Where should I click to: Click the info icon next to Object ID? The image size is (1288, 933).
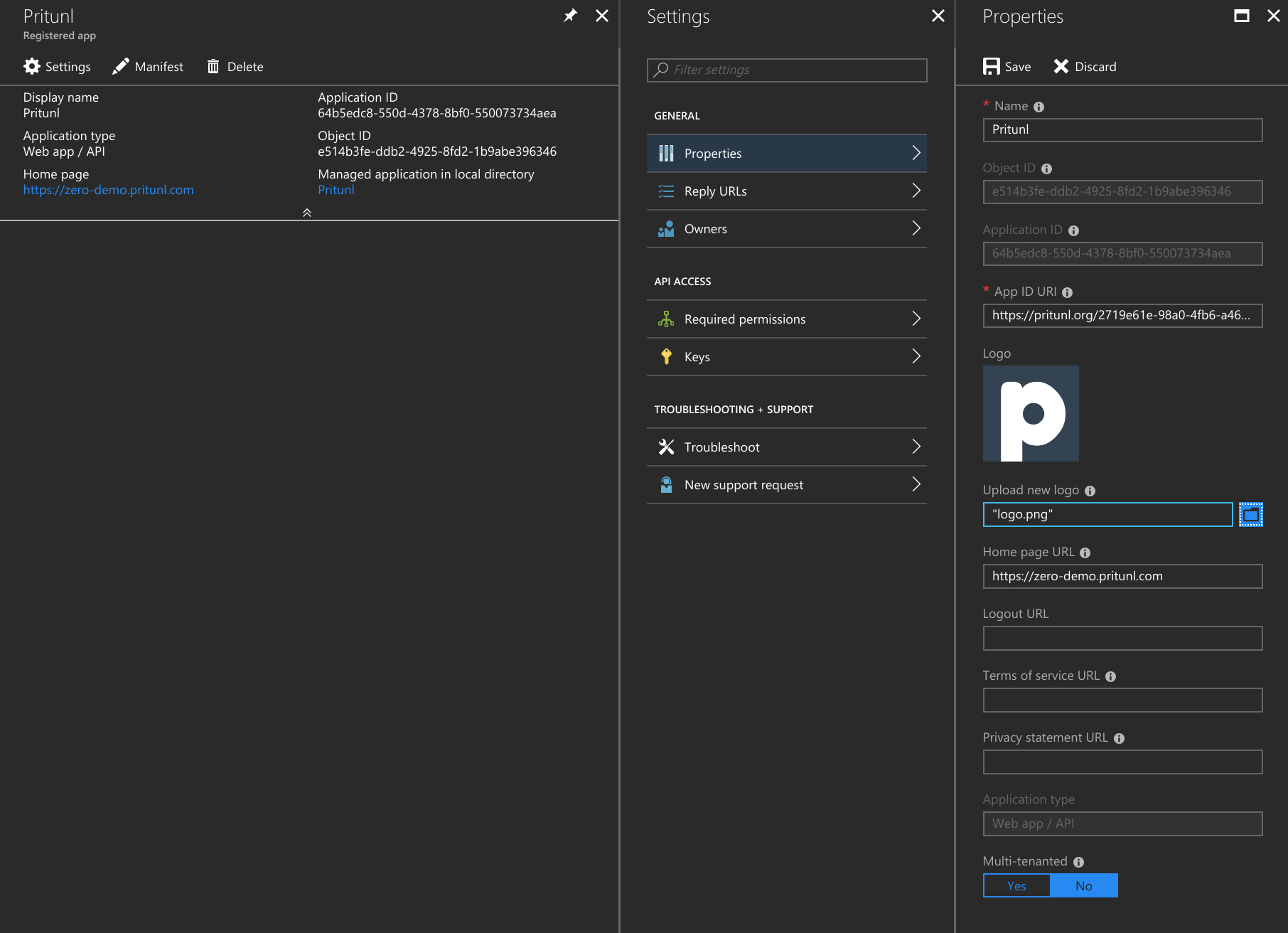click(1046, 169)
